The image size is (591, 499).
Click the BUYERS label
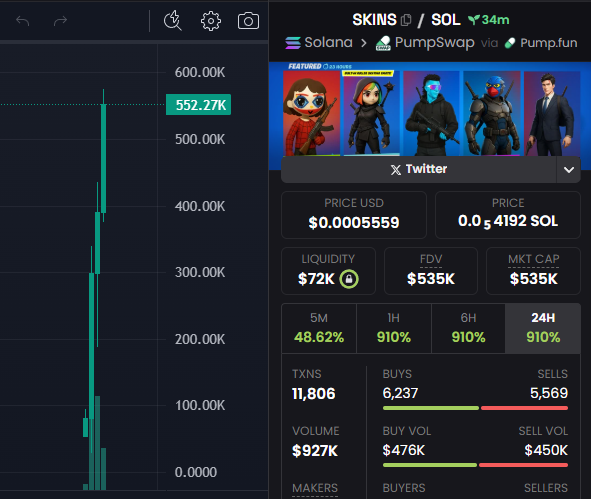point(404,488)
